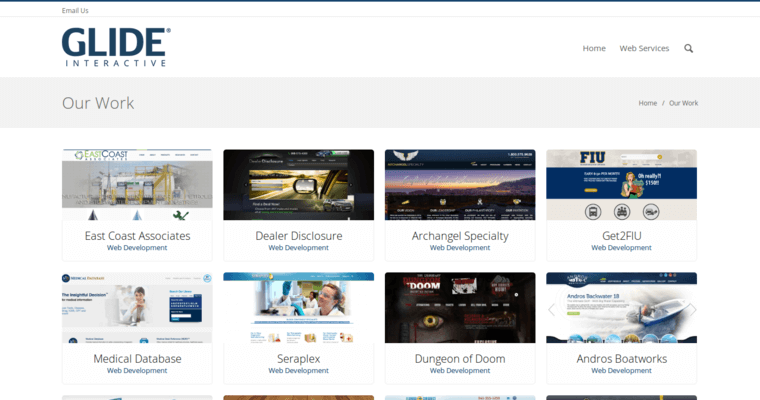This screenshot has height=400, width=760.
Task: Go to Home via the breadcrumb
Action: [x=647, y=103]
